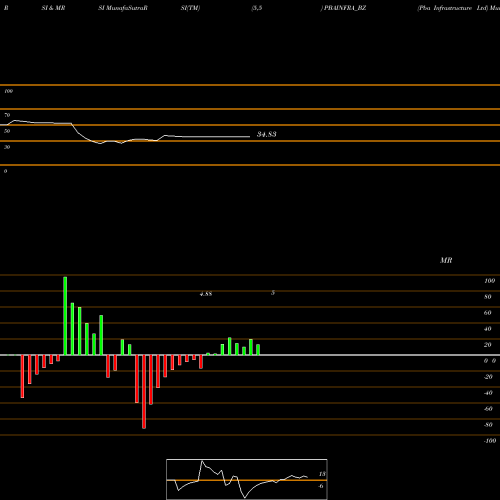Click the tallest green MR histogram bar
The height and width of the screenshot is (500, 500).
[x=65, y=316]
